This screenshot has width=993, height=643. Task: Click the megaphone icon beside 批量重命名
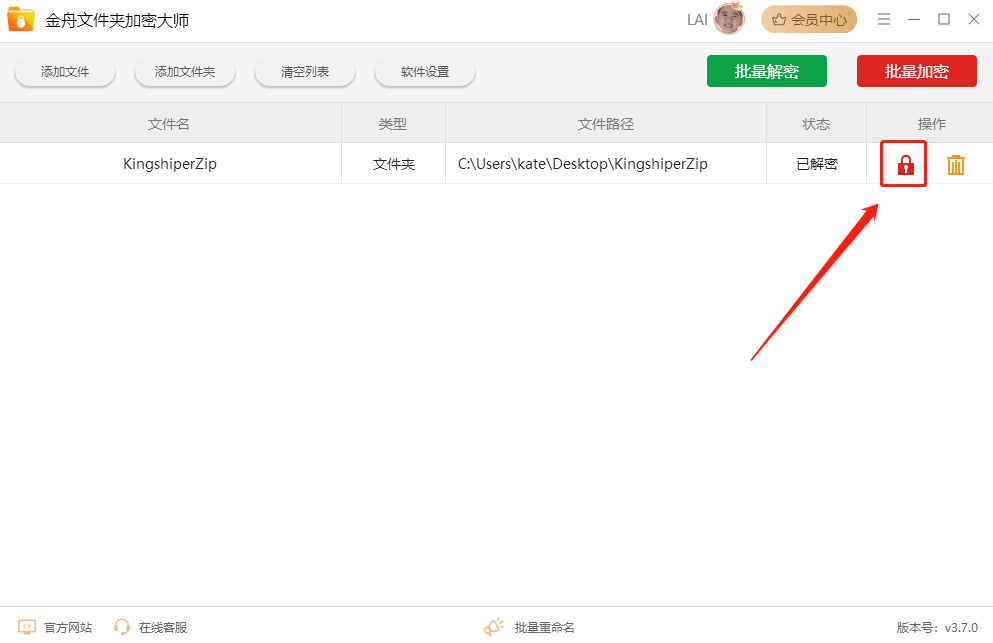pyautogui.click(x=494, y=627)
